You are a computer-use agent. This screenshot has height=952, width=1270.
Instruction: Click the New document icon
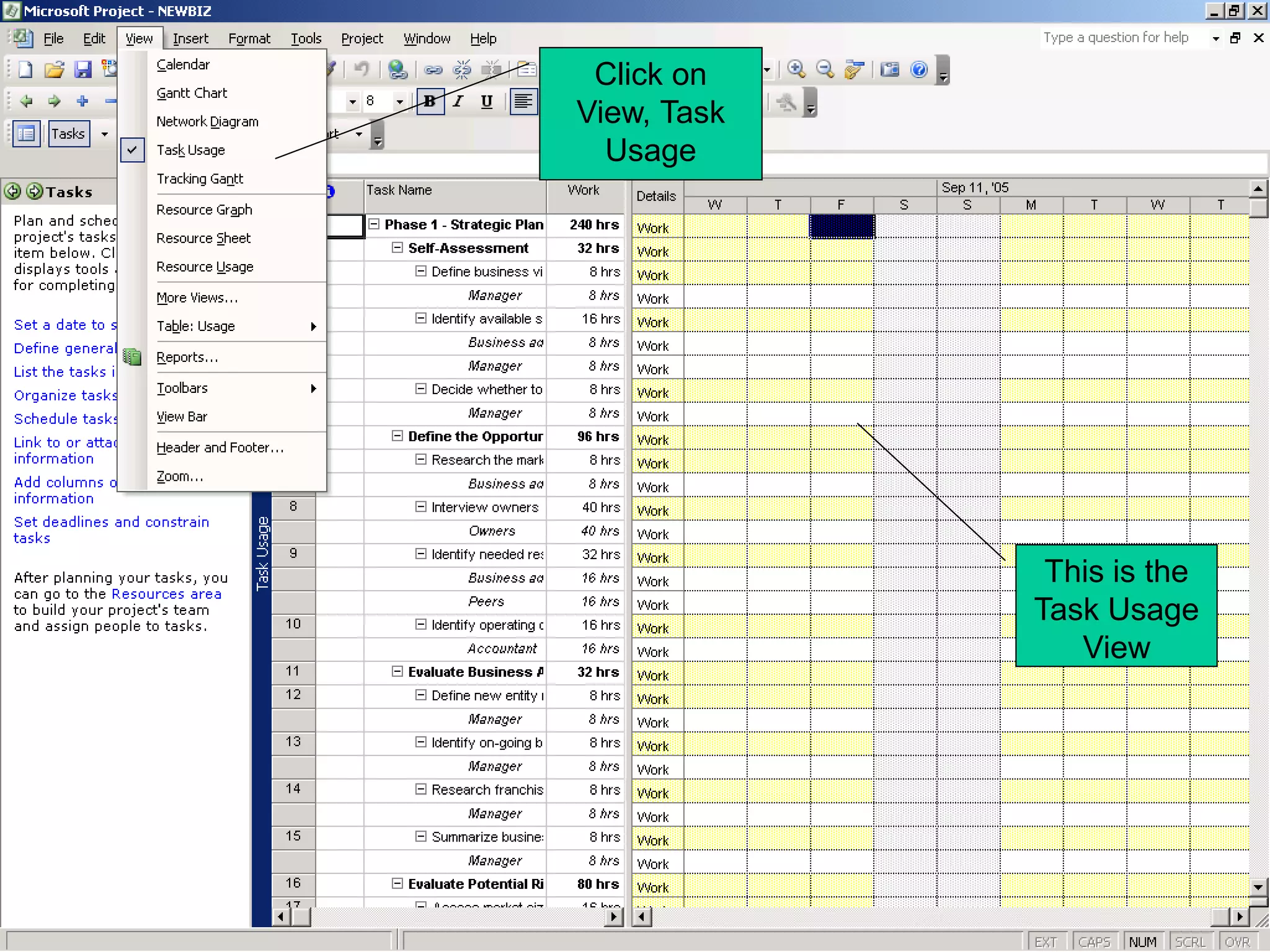[25, 69]
